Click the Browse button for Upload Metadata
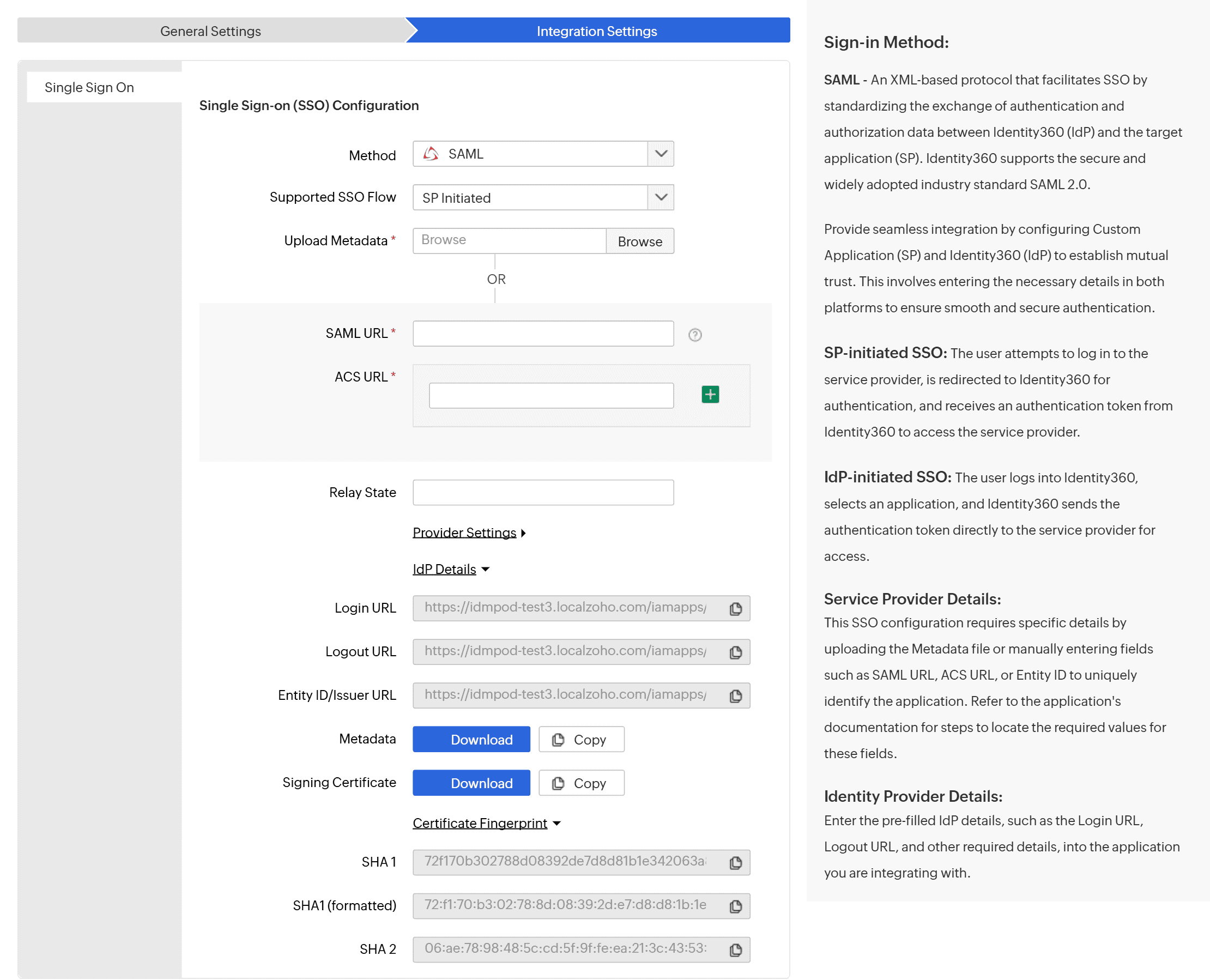This screenshot has height=980, width=1210. [639, 241]
